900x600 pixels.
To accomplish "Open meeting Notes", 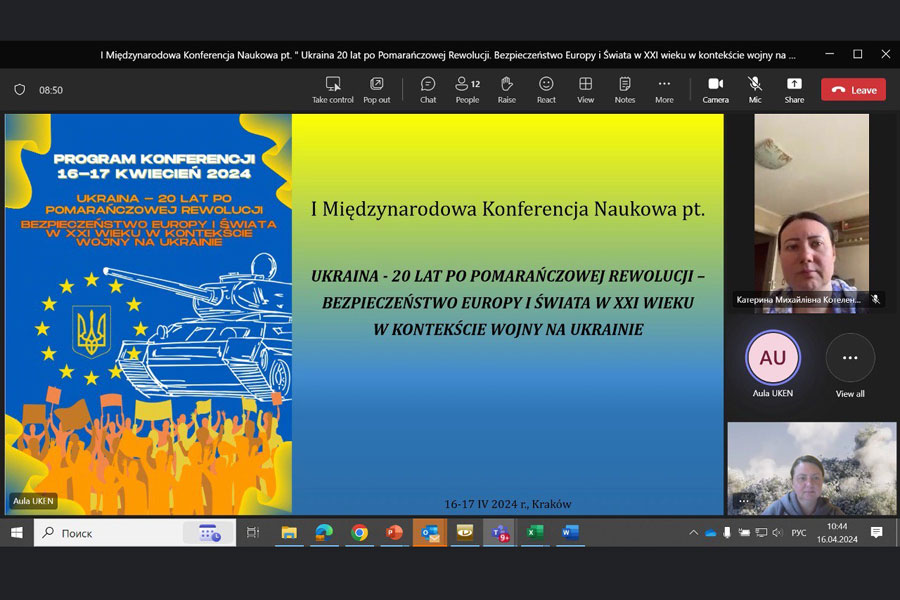I will pyautogui.click(x=625, y=89).
